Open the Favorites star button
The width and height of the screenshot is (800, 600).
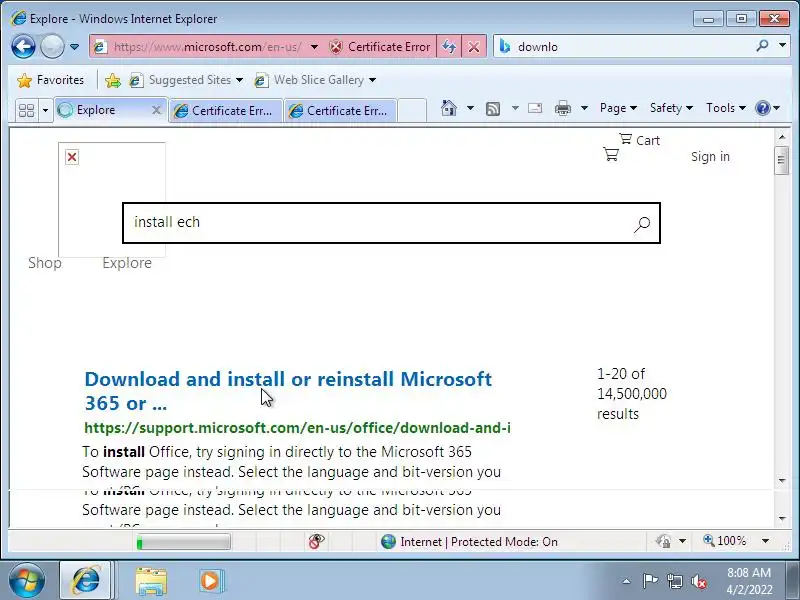pos(50,80)
